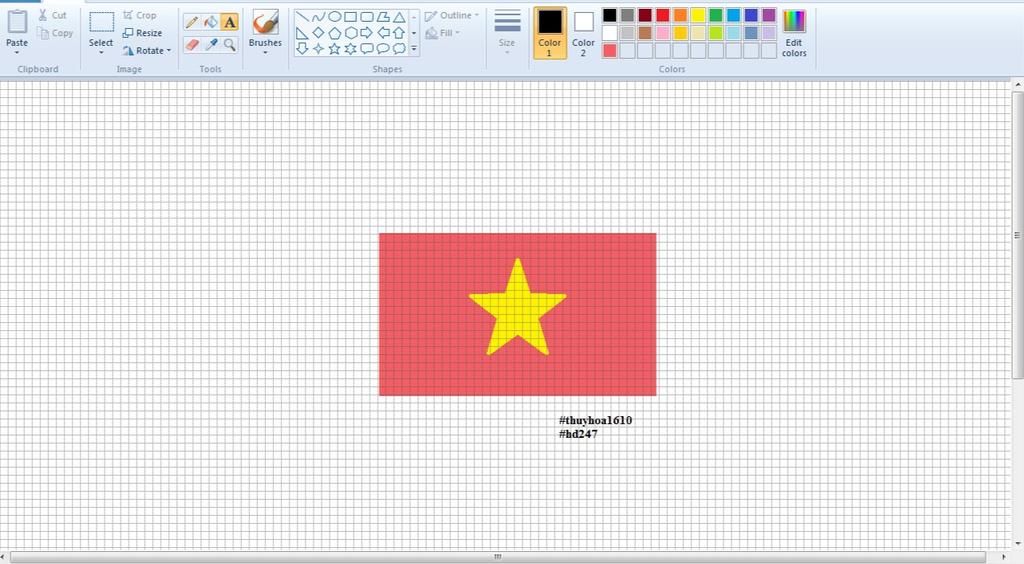Choose the Cloud callout shape
1024x564 pixels.
(x=398, y=48)
